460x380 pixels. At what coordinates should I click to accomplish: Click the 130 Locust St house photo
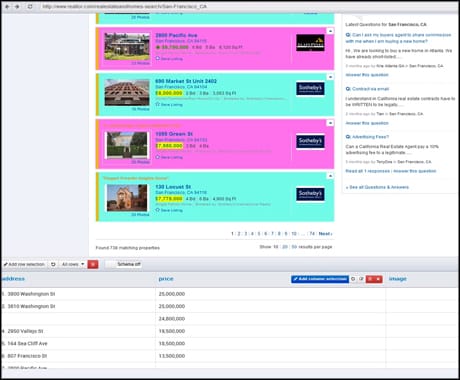click(127, 198)
